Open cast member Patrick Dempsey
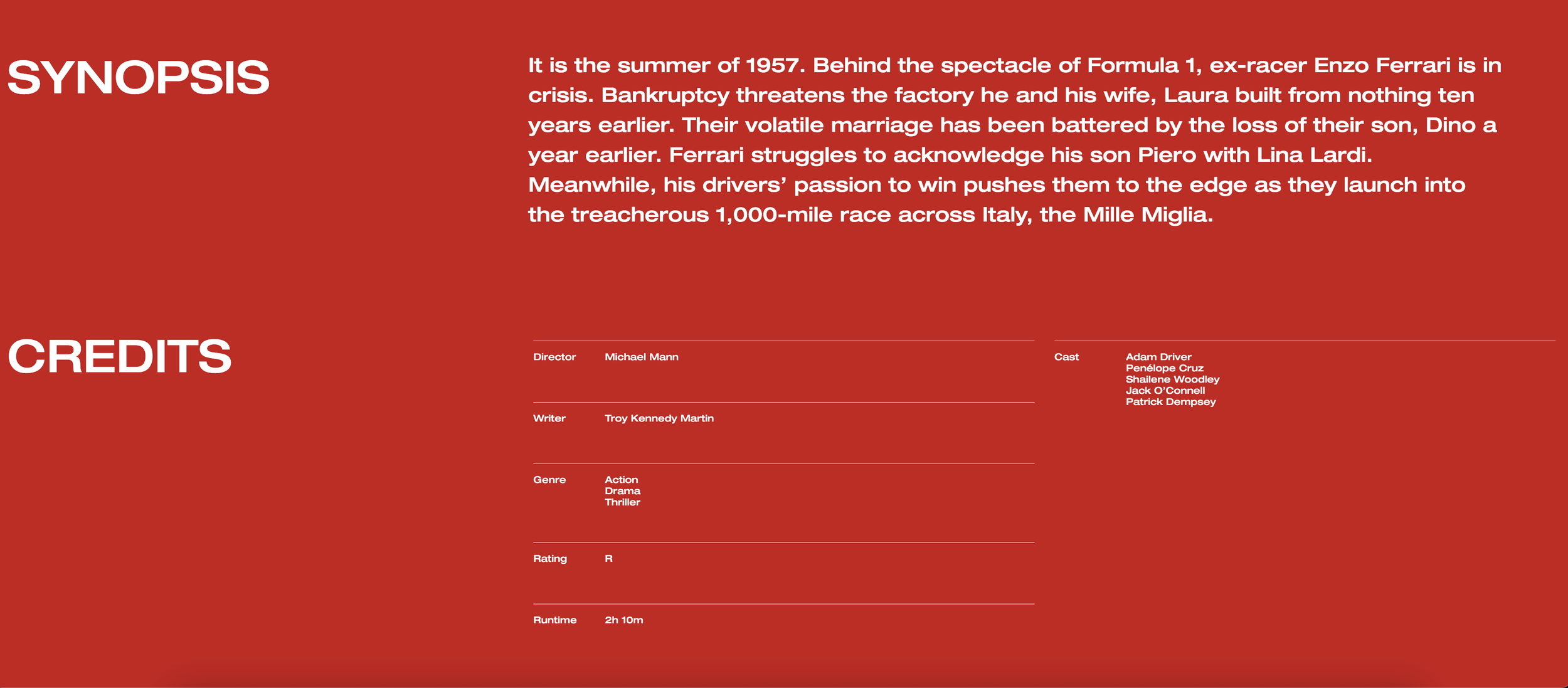1568x688 pixels. (1170, 402)
